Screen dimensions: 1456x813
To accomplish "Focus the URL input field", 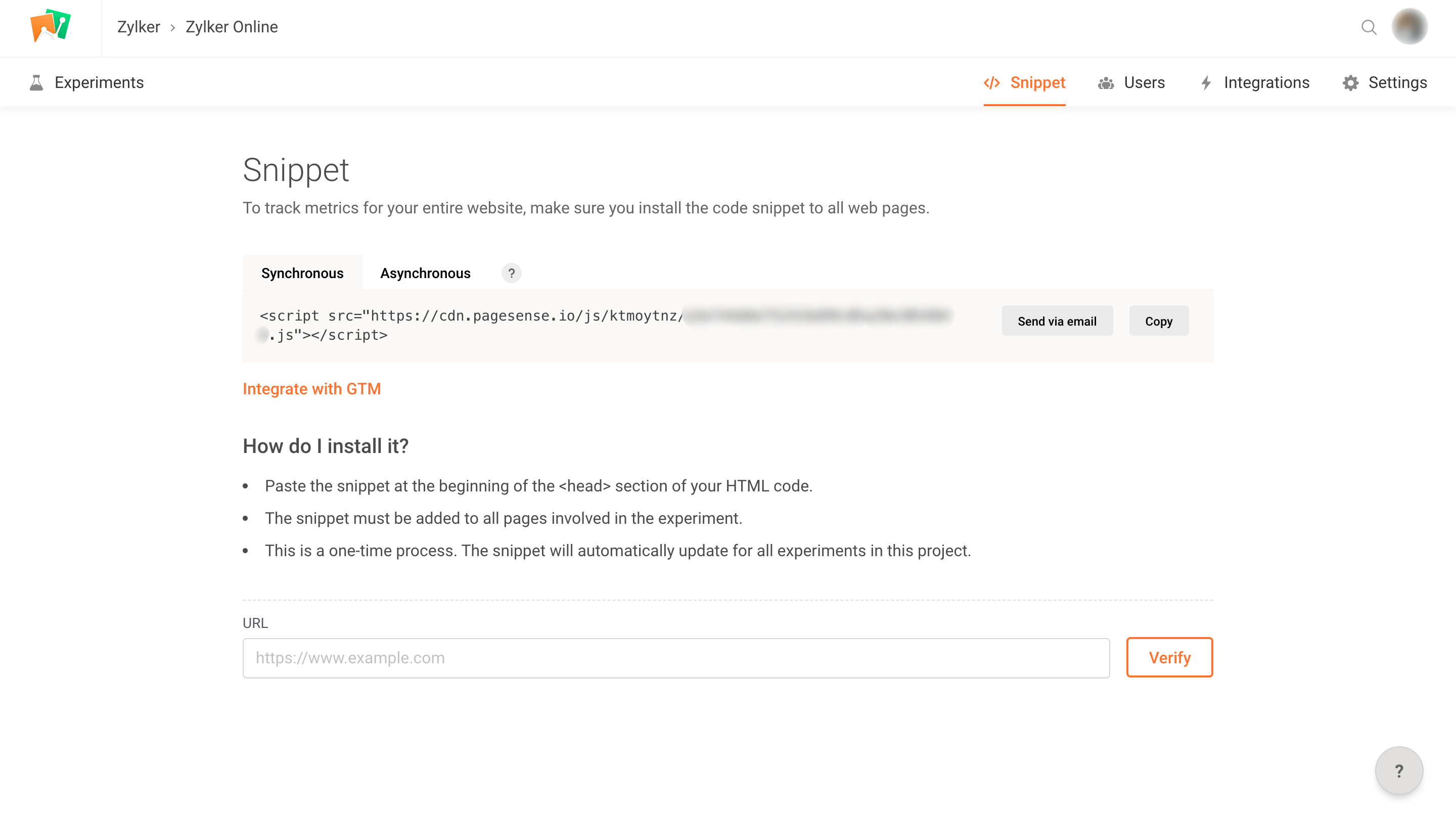I will (676, 657).
